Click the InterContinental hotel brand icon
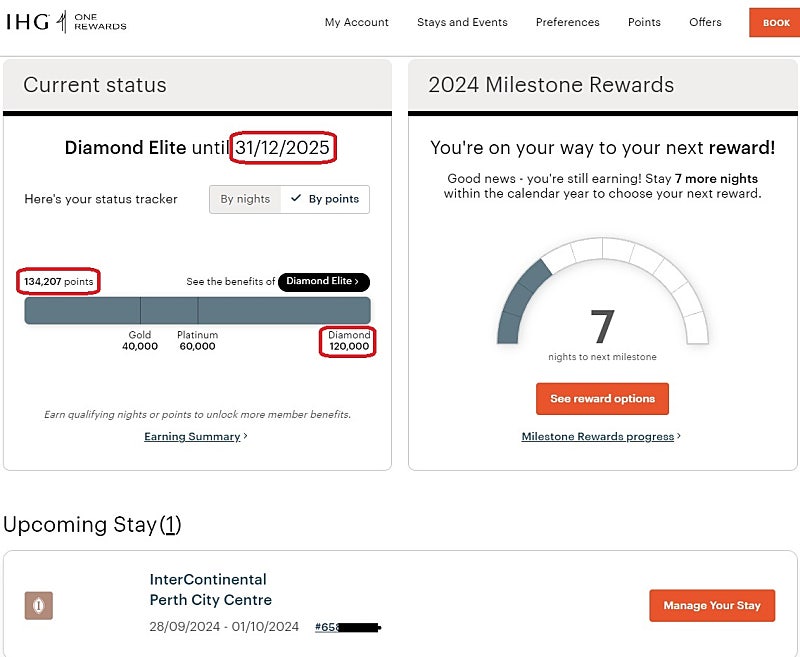The image size is (800, 657). pos(39,605)
